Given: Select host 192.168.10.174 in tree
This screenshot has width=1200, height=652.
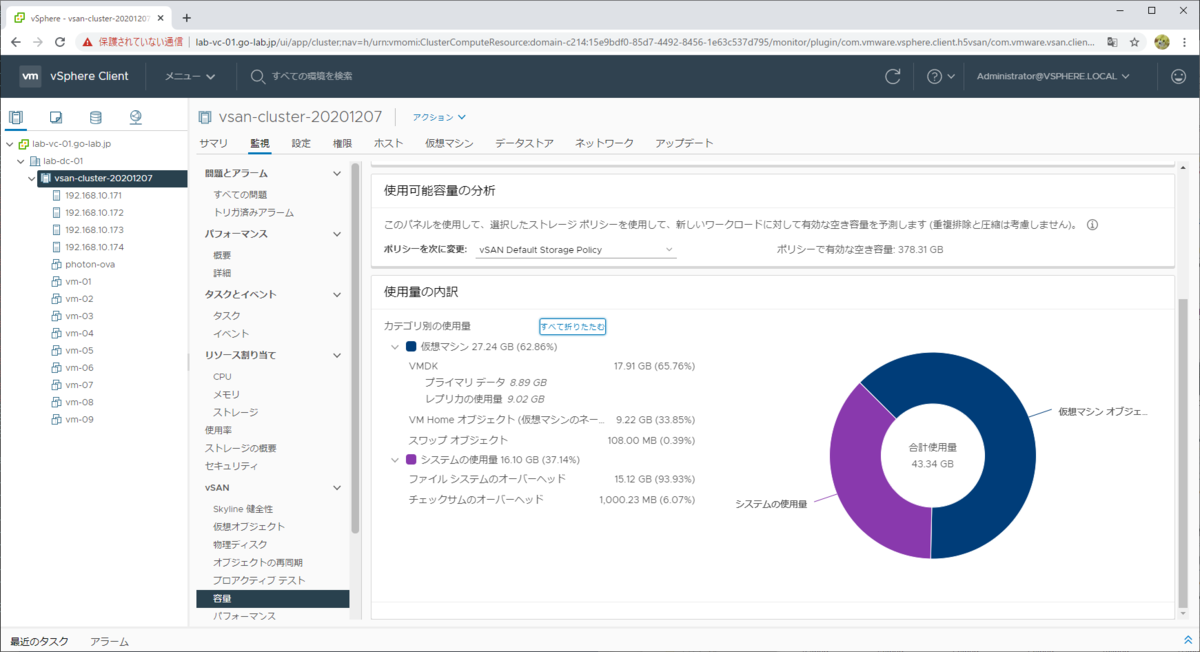Looking at the screenshot, I should click(94, 247).
